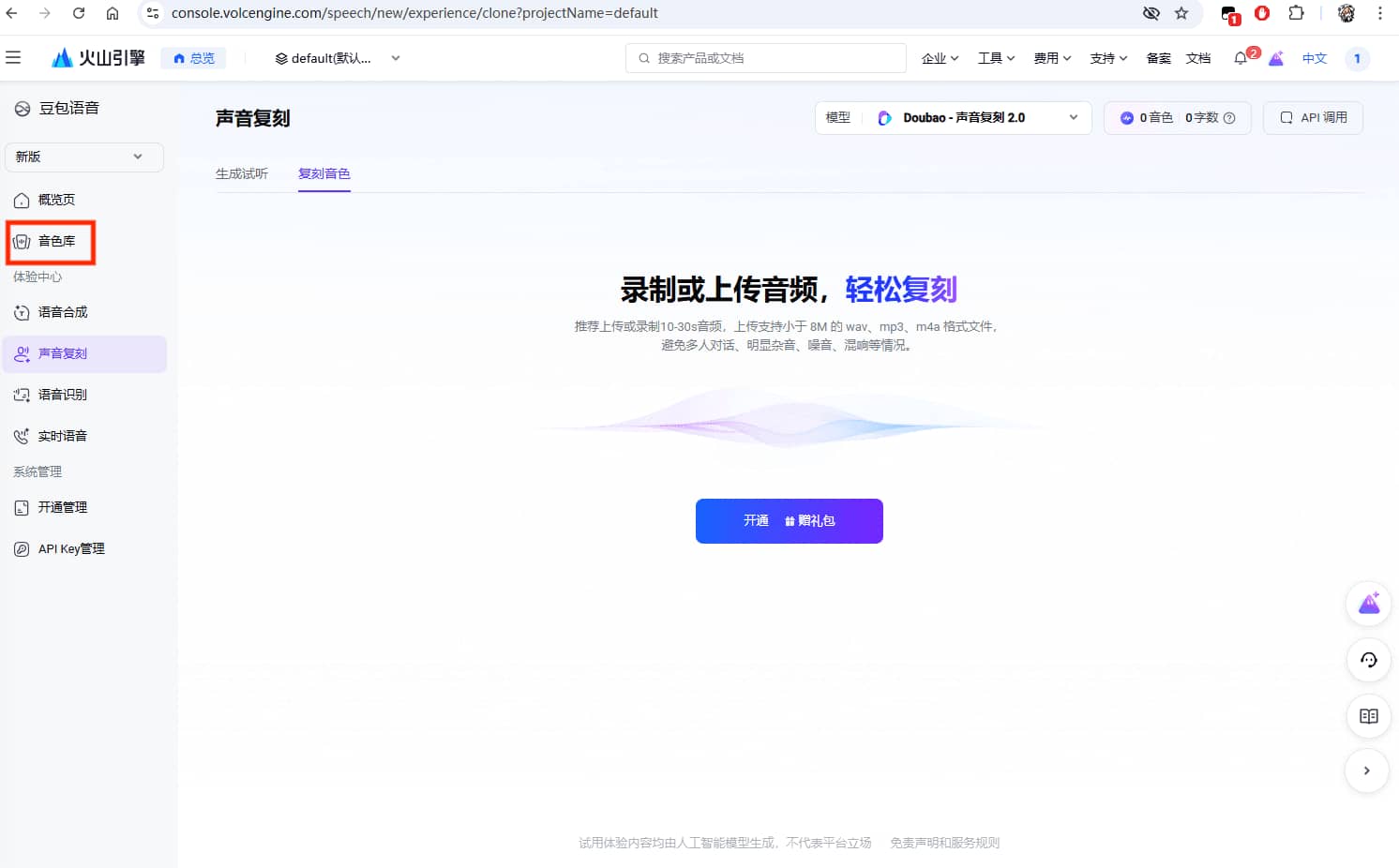Click the 搜索产品或文档 search field
The image size is (1399, 868).
(x=765, y=57)
